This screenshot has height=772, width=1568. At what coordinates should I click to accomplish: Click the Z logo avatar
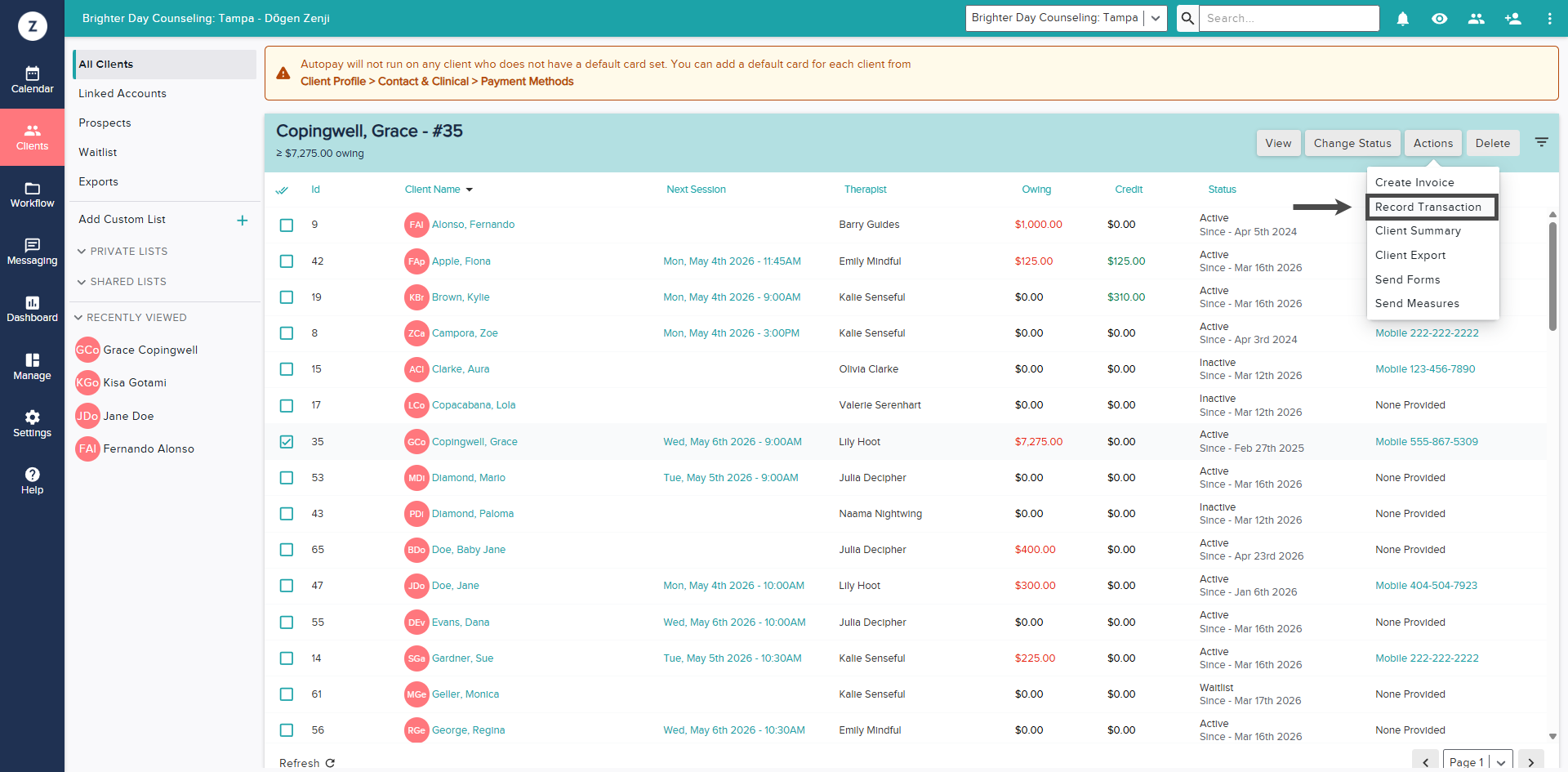pyautogui.click(x=33, y=26)
